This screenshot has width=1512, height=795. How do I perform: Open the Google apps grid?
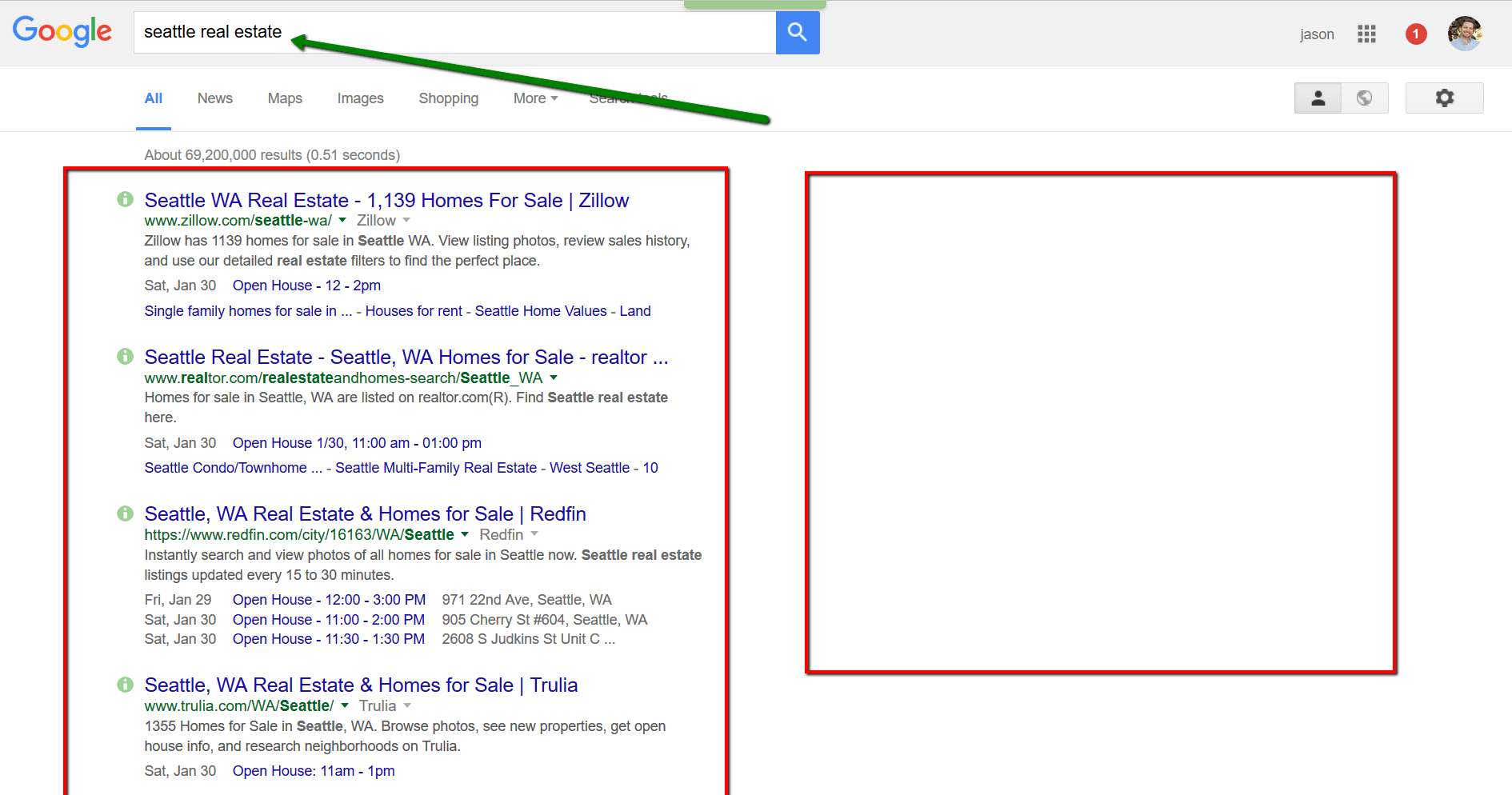tap(1366, 34)
